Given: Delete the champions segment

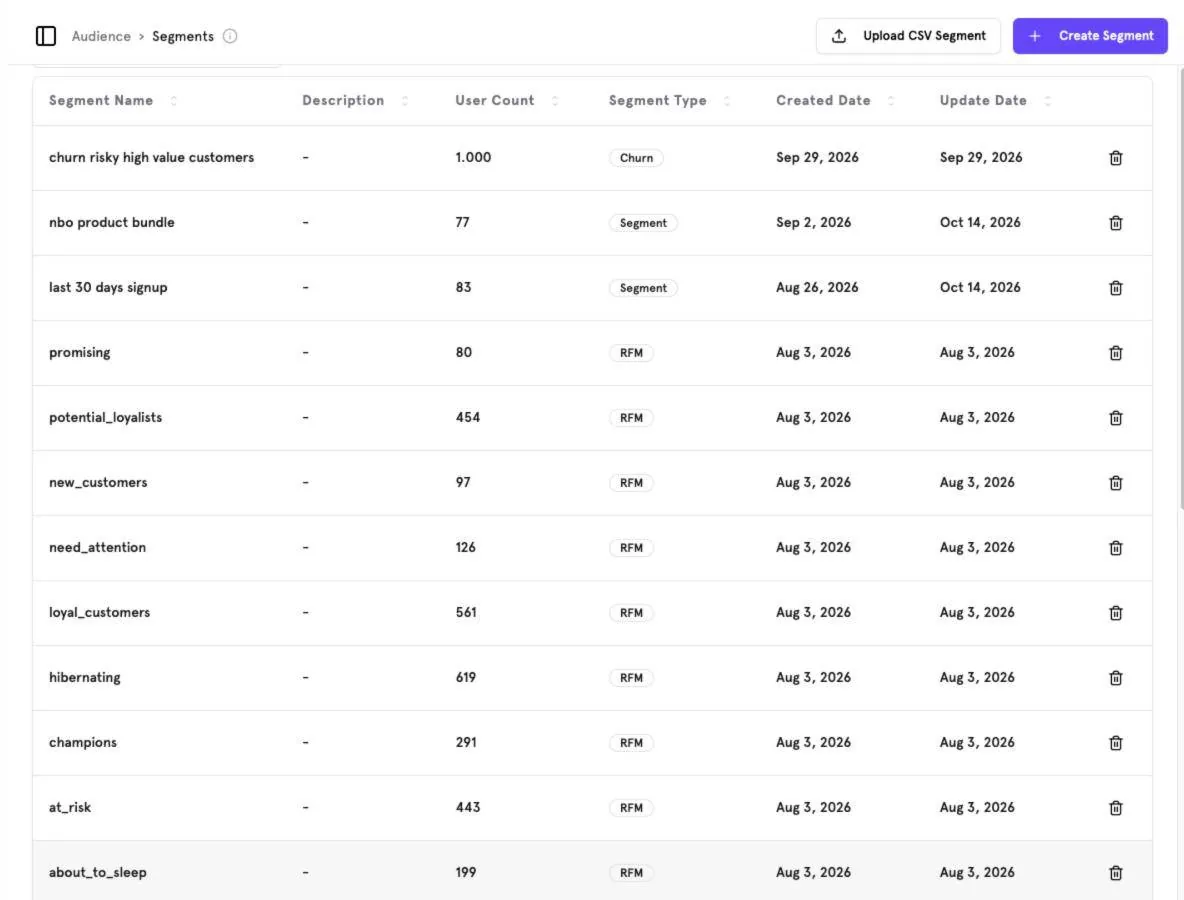Looking at the screenshot, I should click(x=1115, y=742).
